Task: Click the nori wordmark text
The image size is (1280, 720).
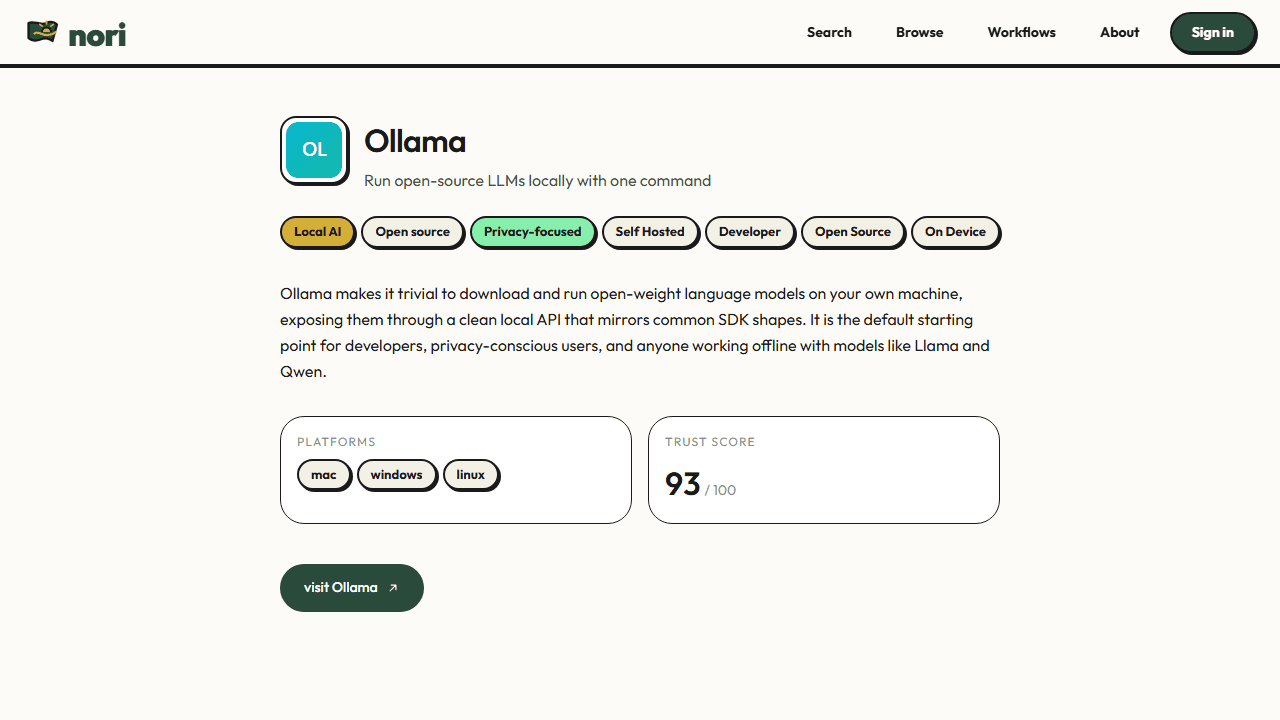Action: point(97,35)
